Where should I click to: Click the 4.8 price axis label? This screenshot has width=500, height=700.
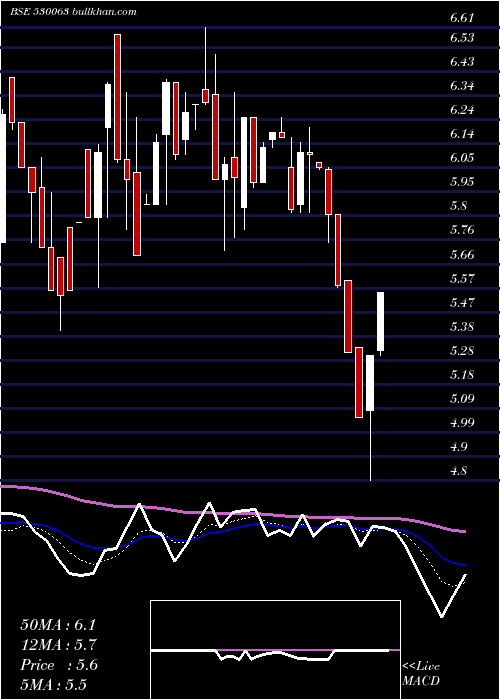[458, 471]
